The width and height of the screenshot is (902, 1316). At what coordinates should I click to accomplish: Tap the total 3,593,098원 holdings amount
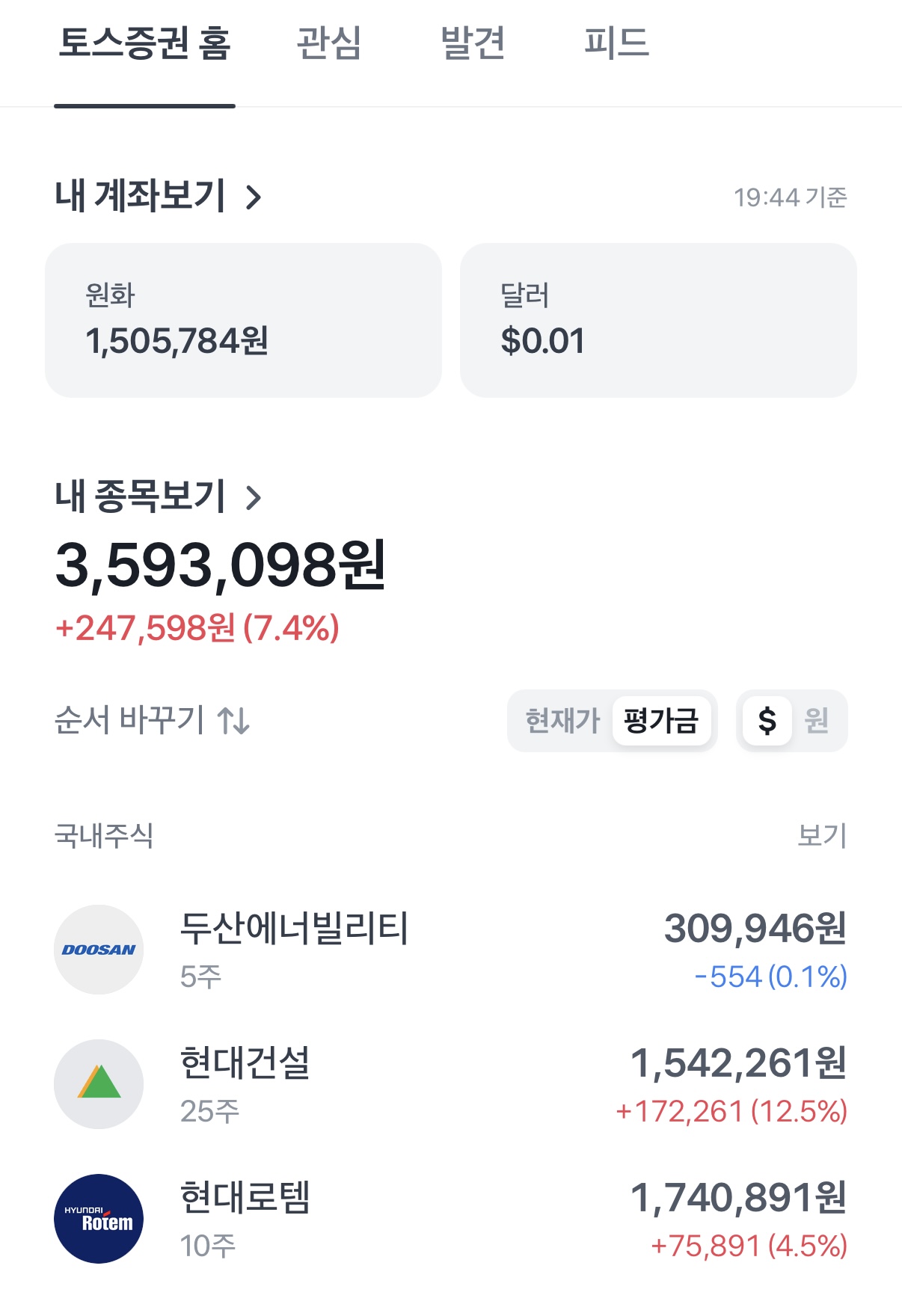(221, 565)
